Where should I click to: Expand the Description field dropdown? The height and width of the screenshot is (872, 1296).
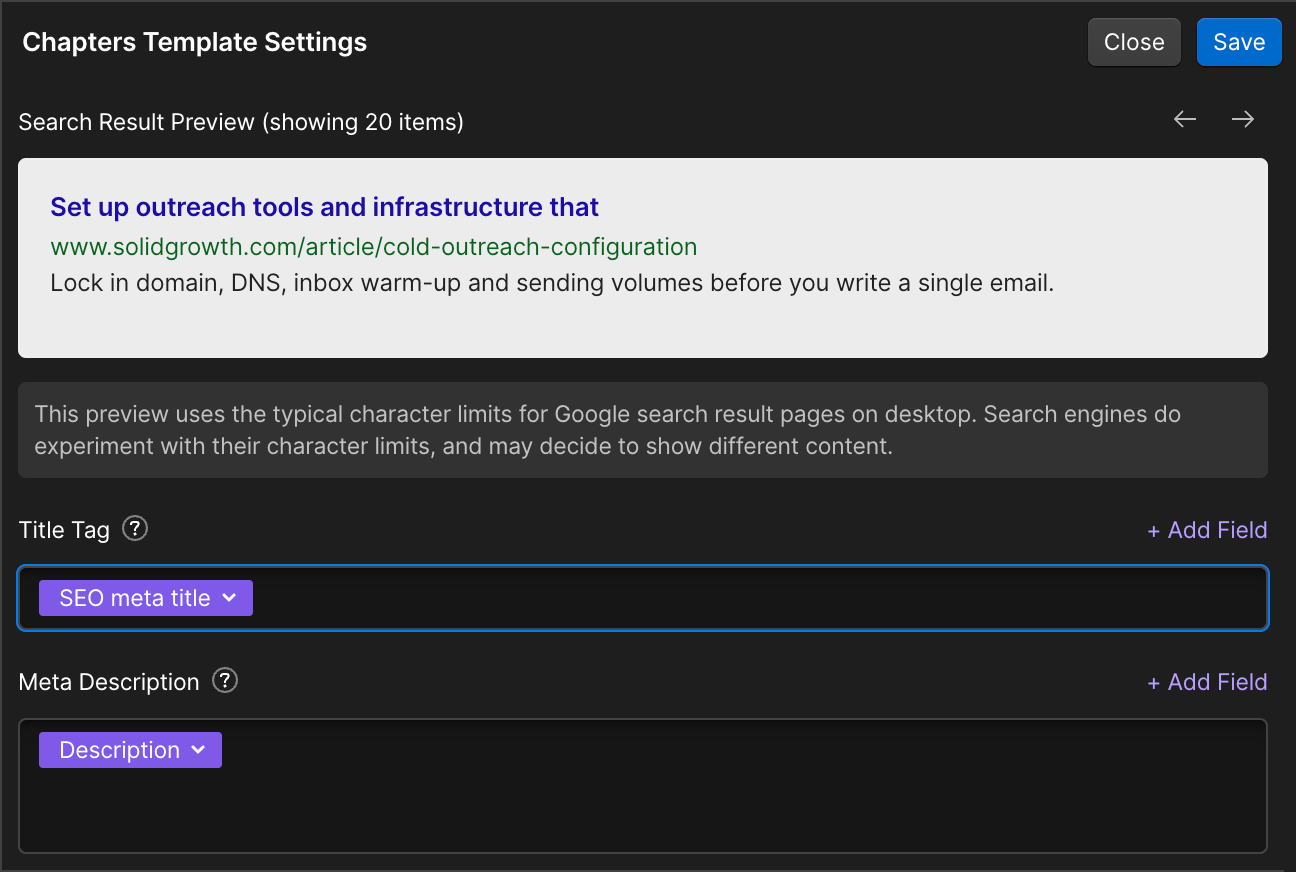[198, 750]
